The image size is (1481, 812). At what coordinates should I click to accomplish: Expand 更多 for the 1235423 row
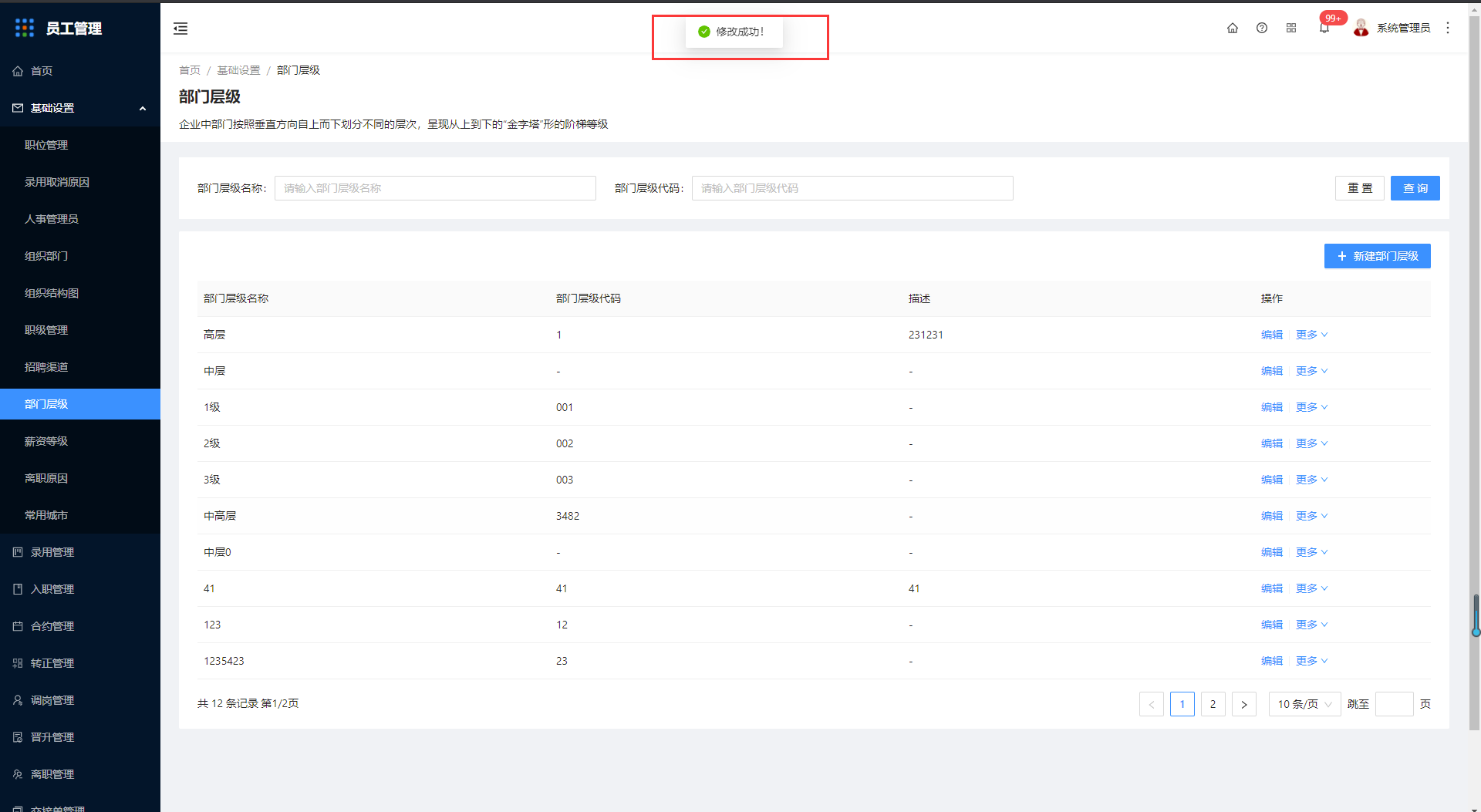1311,661
